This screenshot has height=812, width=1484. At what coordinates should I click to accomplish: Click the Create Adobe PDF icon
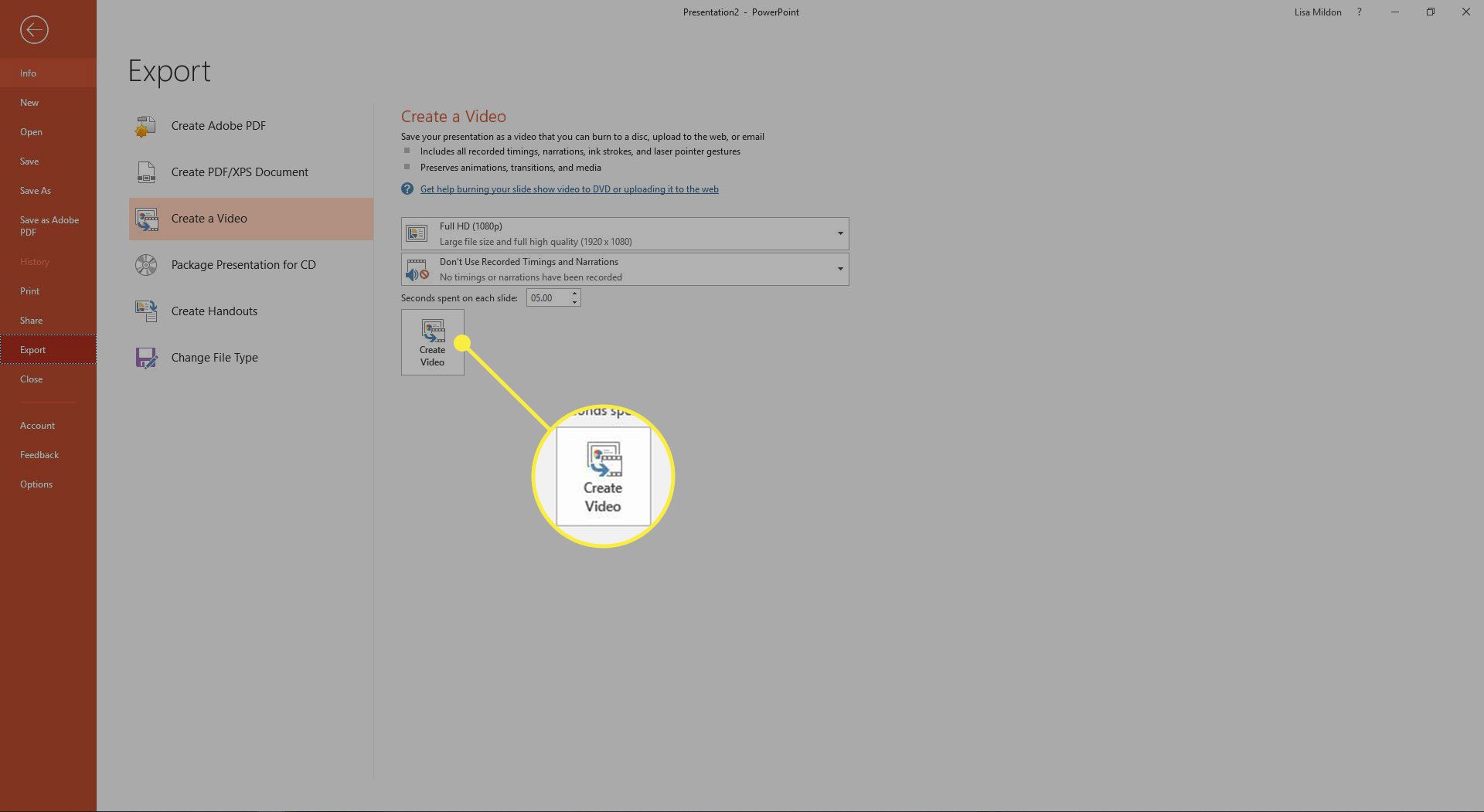pyautogui.click(x=145, y=126)
